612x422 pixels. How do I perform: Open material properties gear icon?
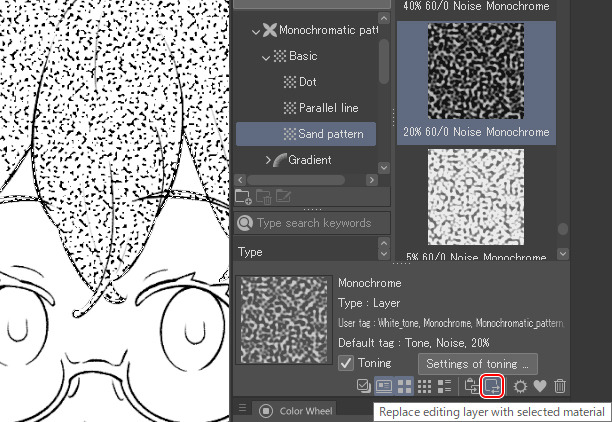tap(520, 386)
